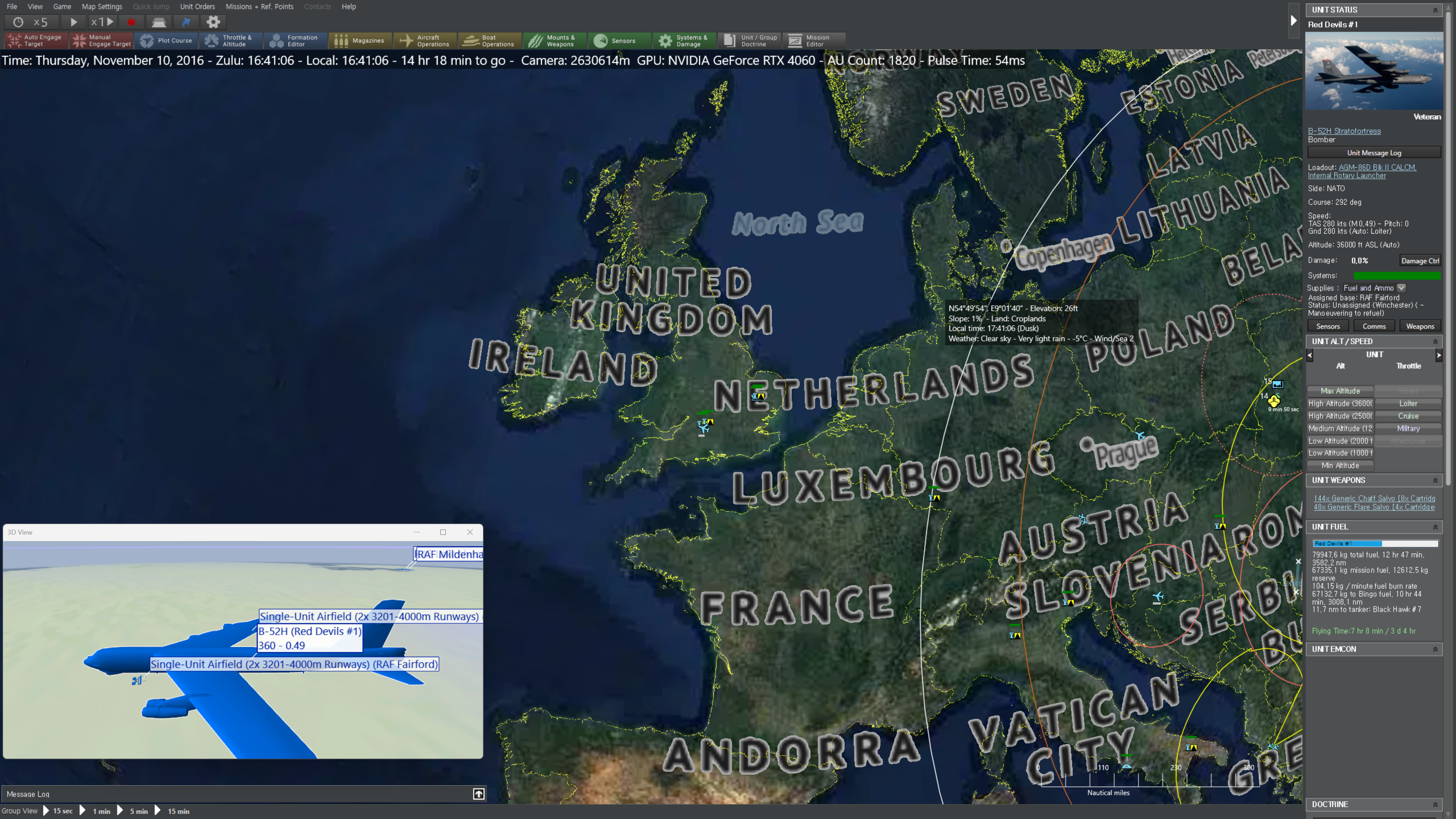Maximize the 3D View window
The height and width of the screenshot is (819, 1456).
click(x=443, y=532)
